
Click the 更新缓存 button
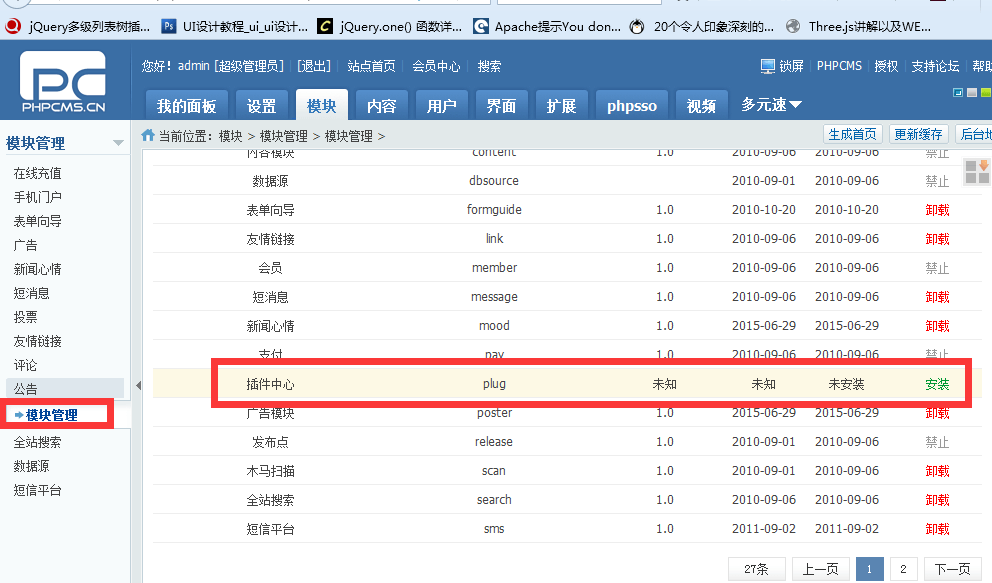918,135
